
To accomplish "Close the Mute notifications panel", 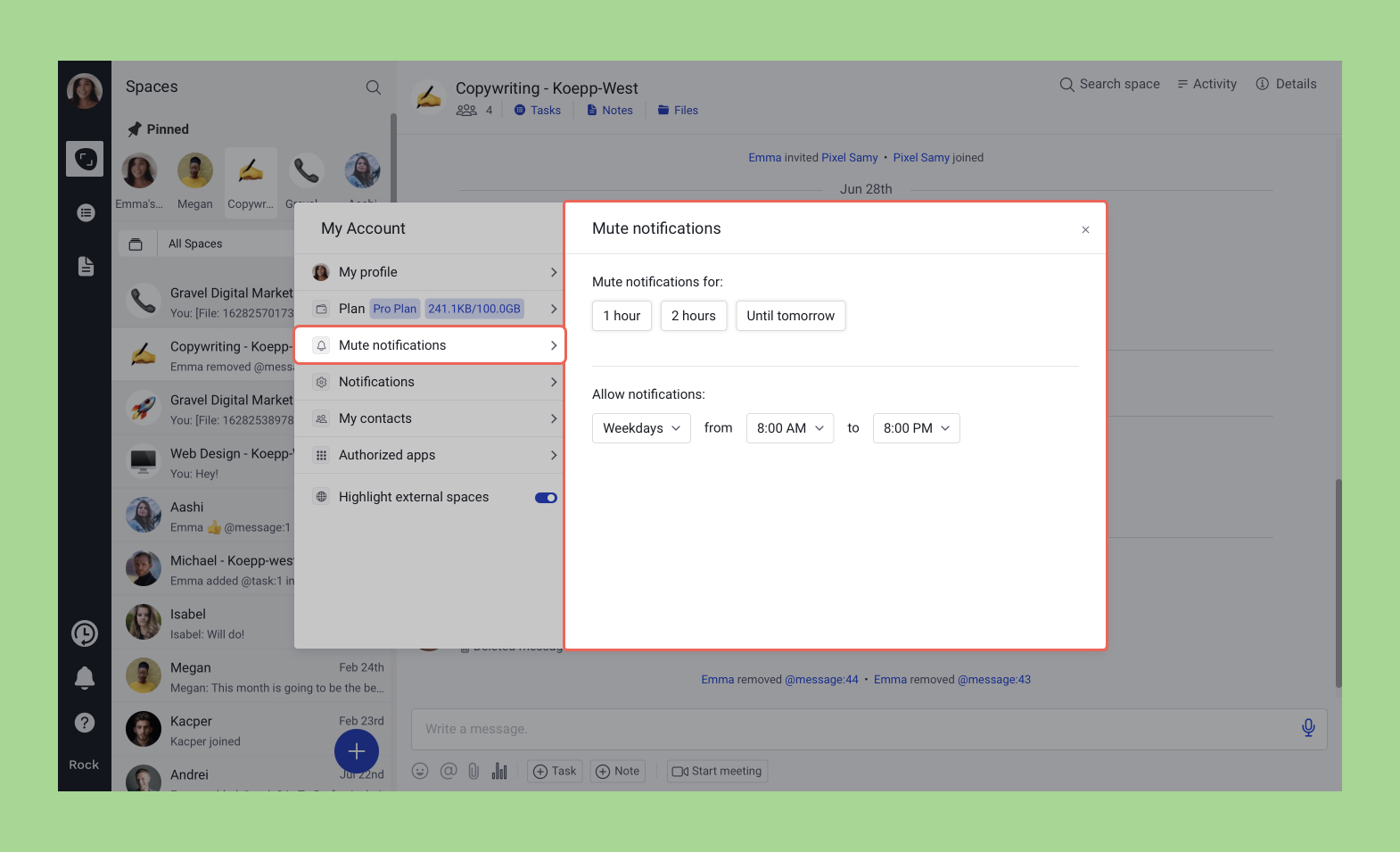I will tap(1085, 230).
